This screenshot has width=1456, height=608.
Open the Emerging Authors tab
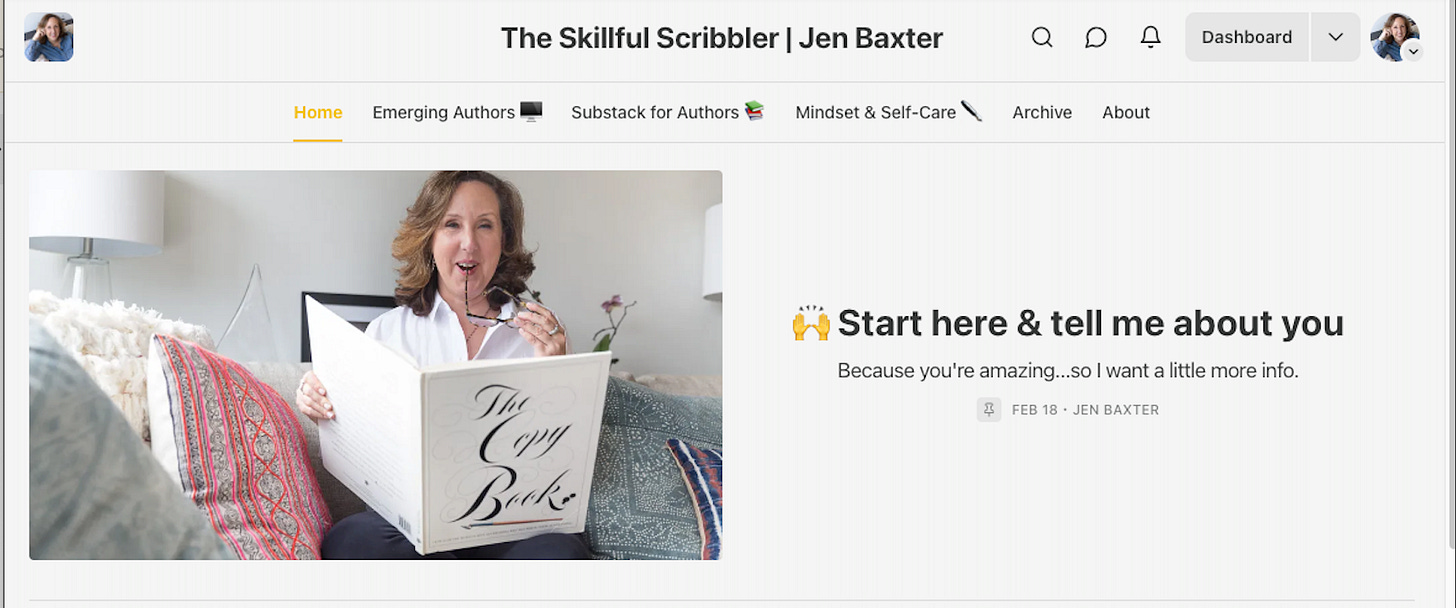tap(457, 112)
